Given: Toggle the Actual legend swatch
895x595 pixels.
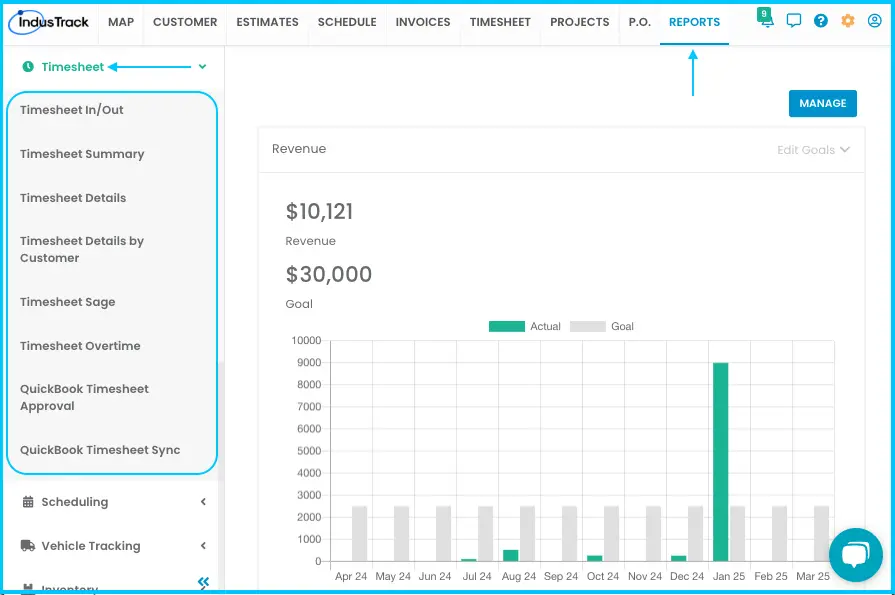Looking at the screenshot, I should click(x=507, y=326).
